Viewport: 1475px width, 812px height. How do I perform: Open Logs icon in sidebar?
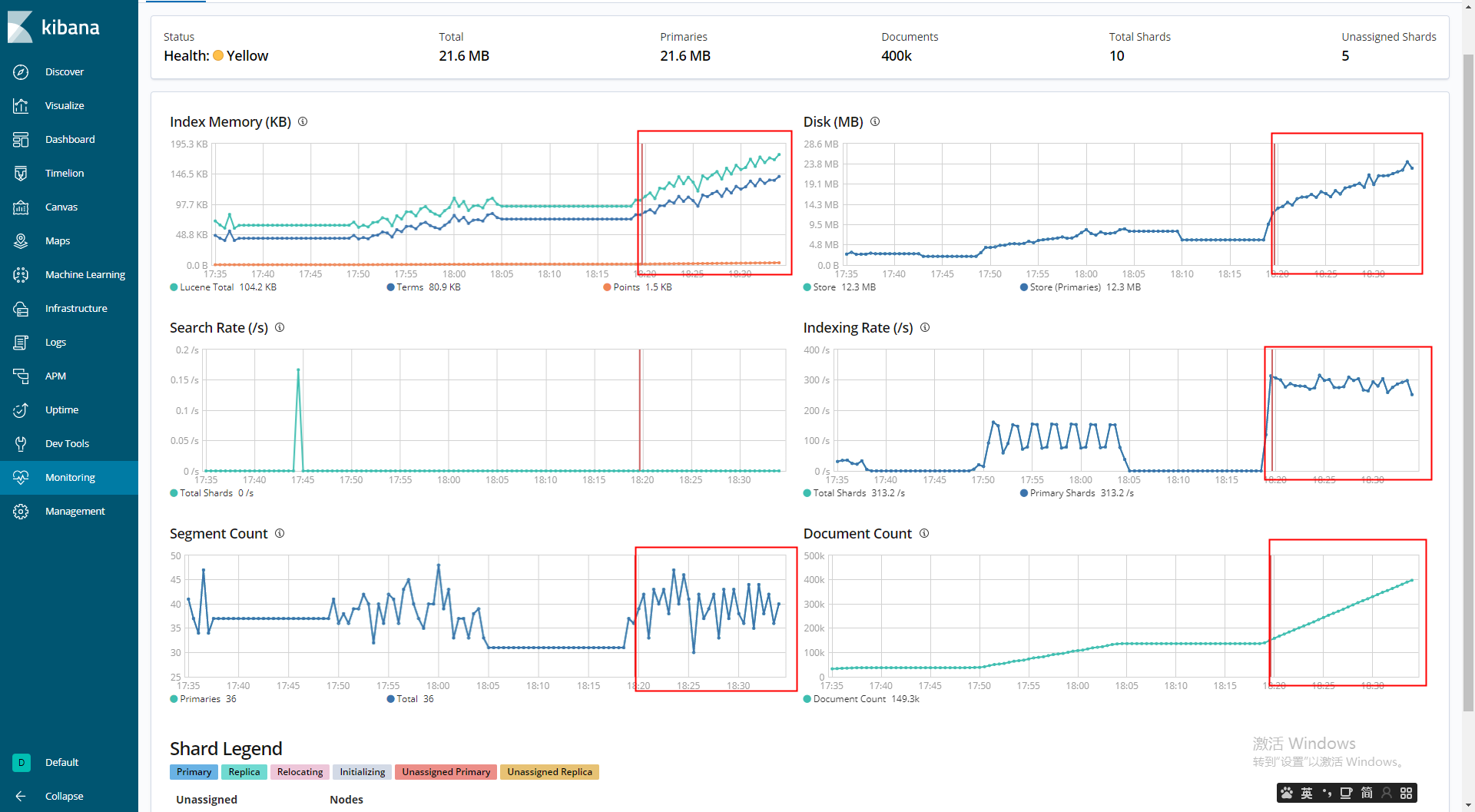(21, 343)
